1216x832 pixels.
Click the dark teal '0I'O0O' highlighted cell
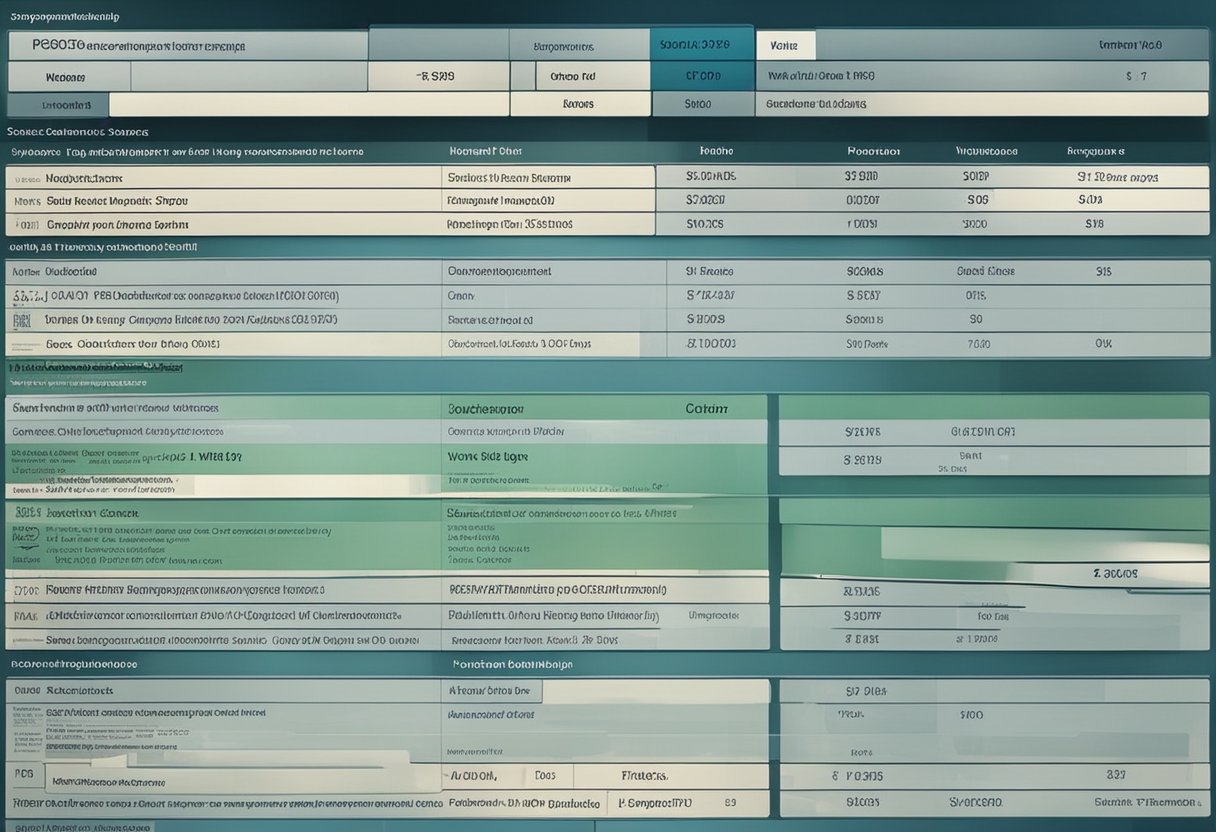coord(702,76)
